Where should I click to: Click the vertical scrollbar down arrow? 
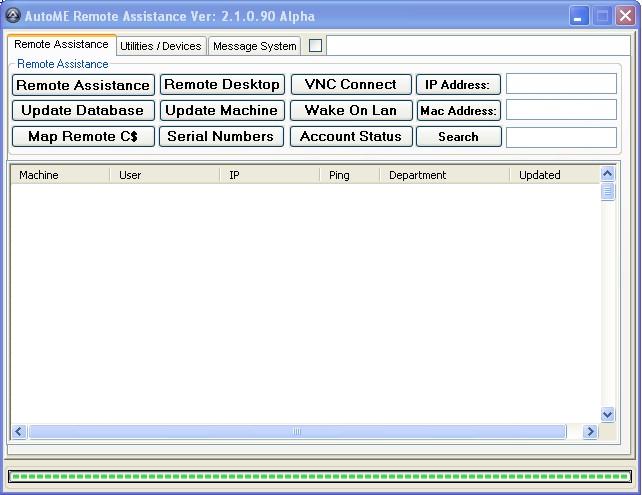tap(608, 414)
